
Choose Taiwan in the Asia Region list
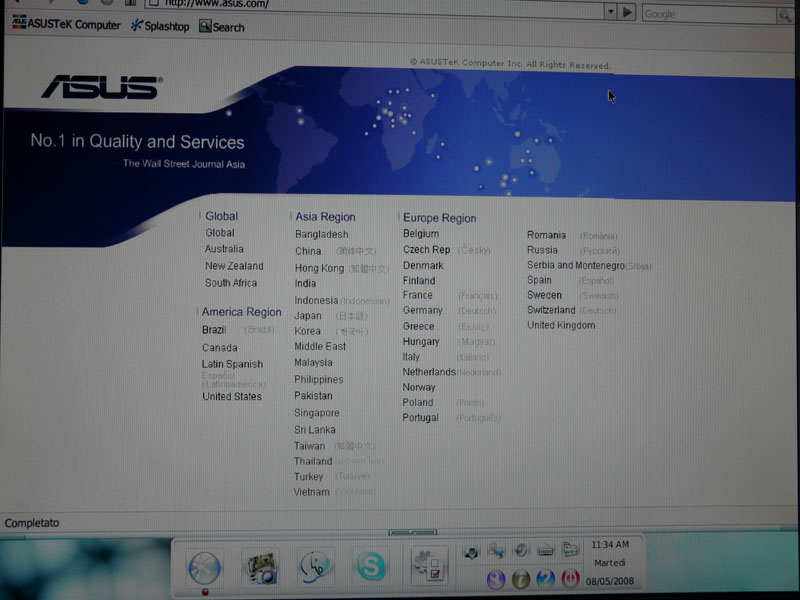pos(309,446)
